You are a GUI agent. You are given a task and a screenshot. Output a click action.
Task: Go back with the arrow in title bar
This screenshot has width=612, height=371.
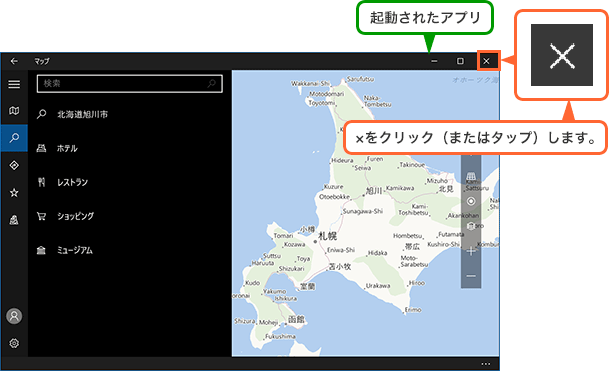pos(14,61)
